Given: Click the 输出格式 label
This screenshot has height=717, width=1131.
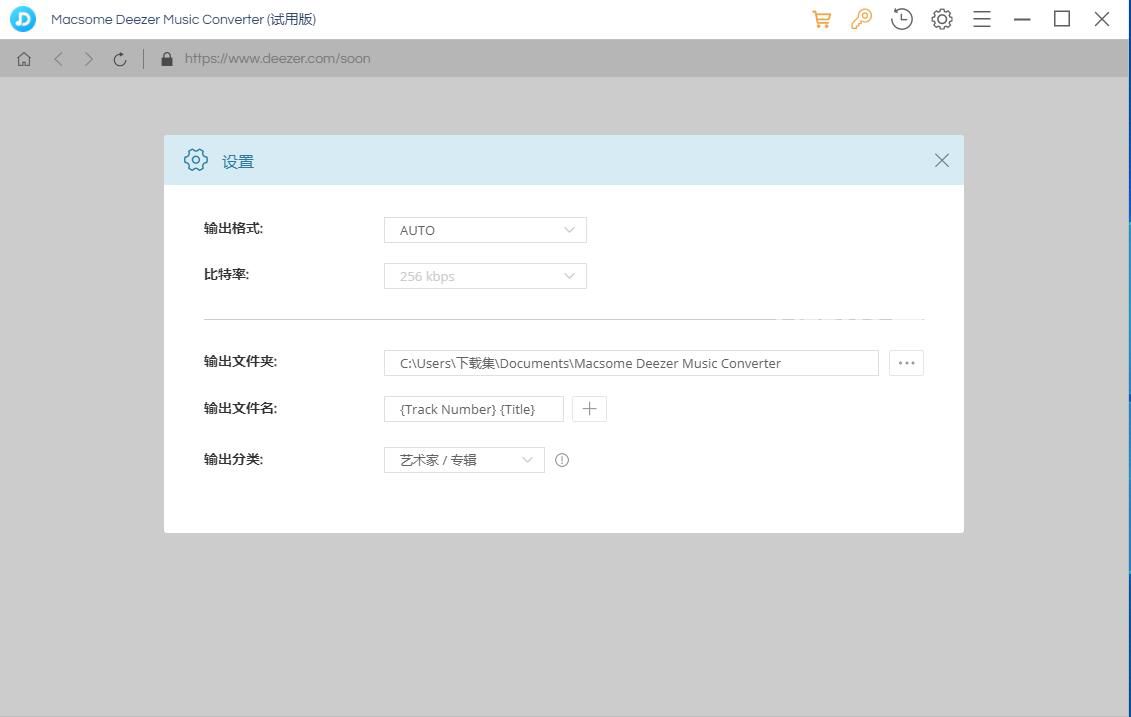Looking at the screenshot, I should (x=233, y=229).
